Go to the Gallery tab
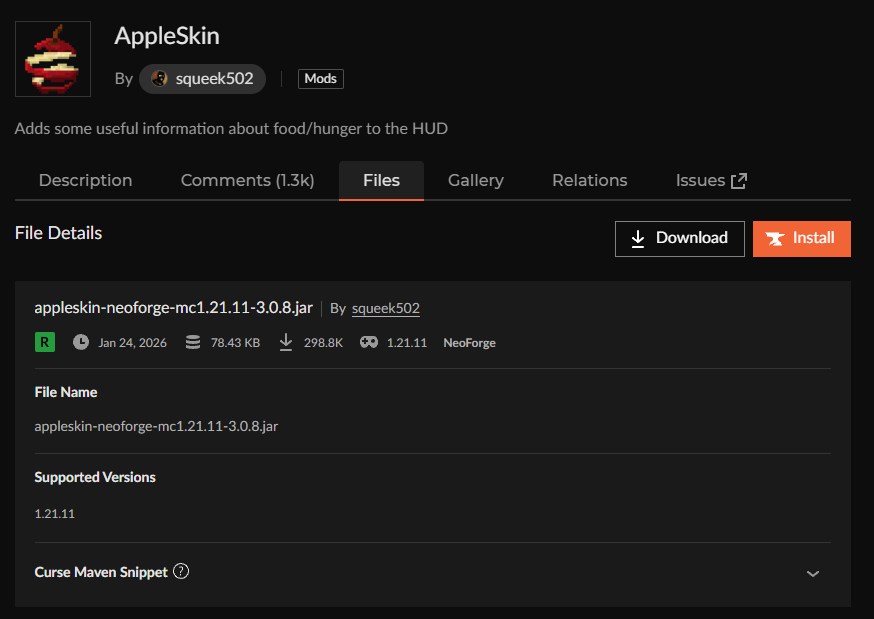This screenshot has height=619, width=874. pyautogui.click(x=475, y=181)
